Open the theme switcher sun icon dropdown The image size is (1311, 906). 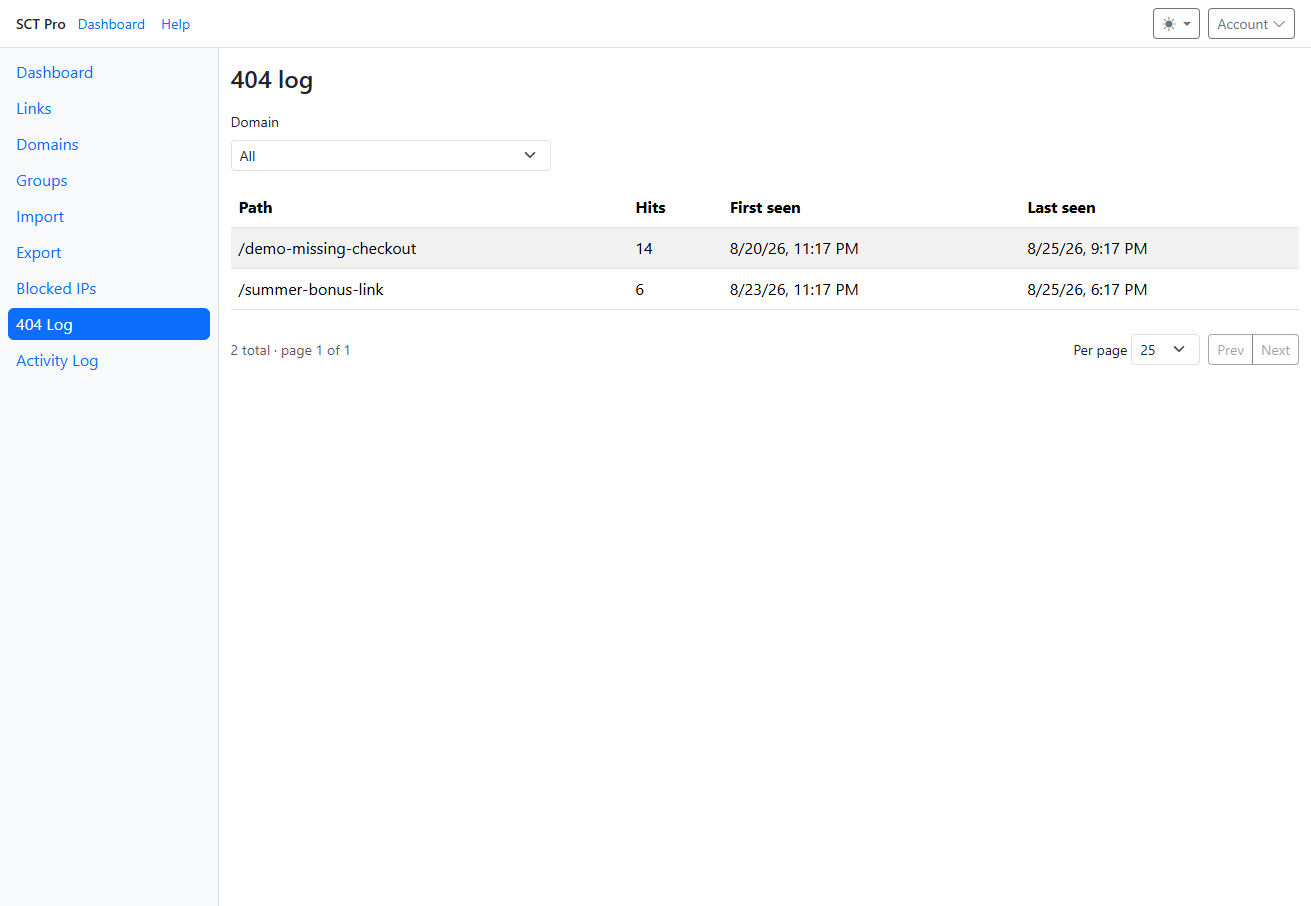(x=1176, y=24)
